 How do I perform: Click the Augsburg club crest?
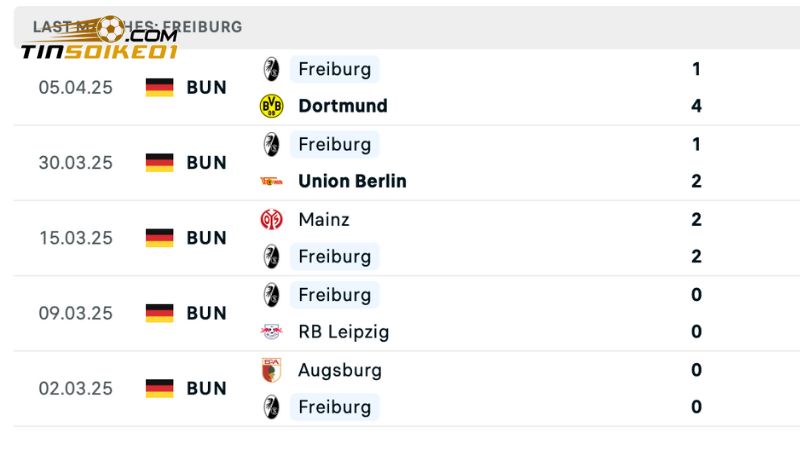tap(271, 369)
